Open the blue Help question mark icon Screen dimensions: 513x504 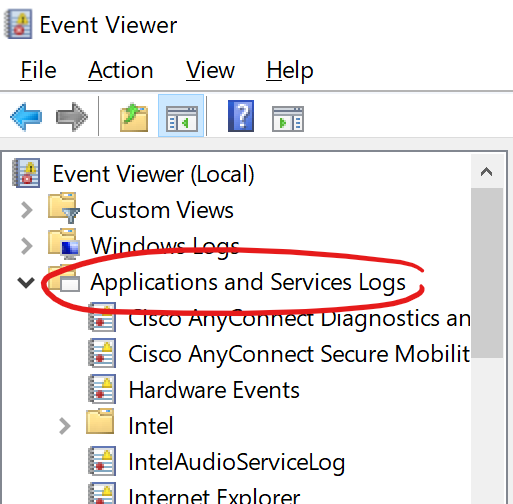[241, 116]
